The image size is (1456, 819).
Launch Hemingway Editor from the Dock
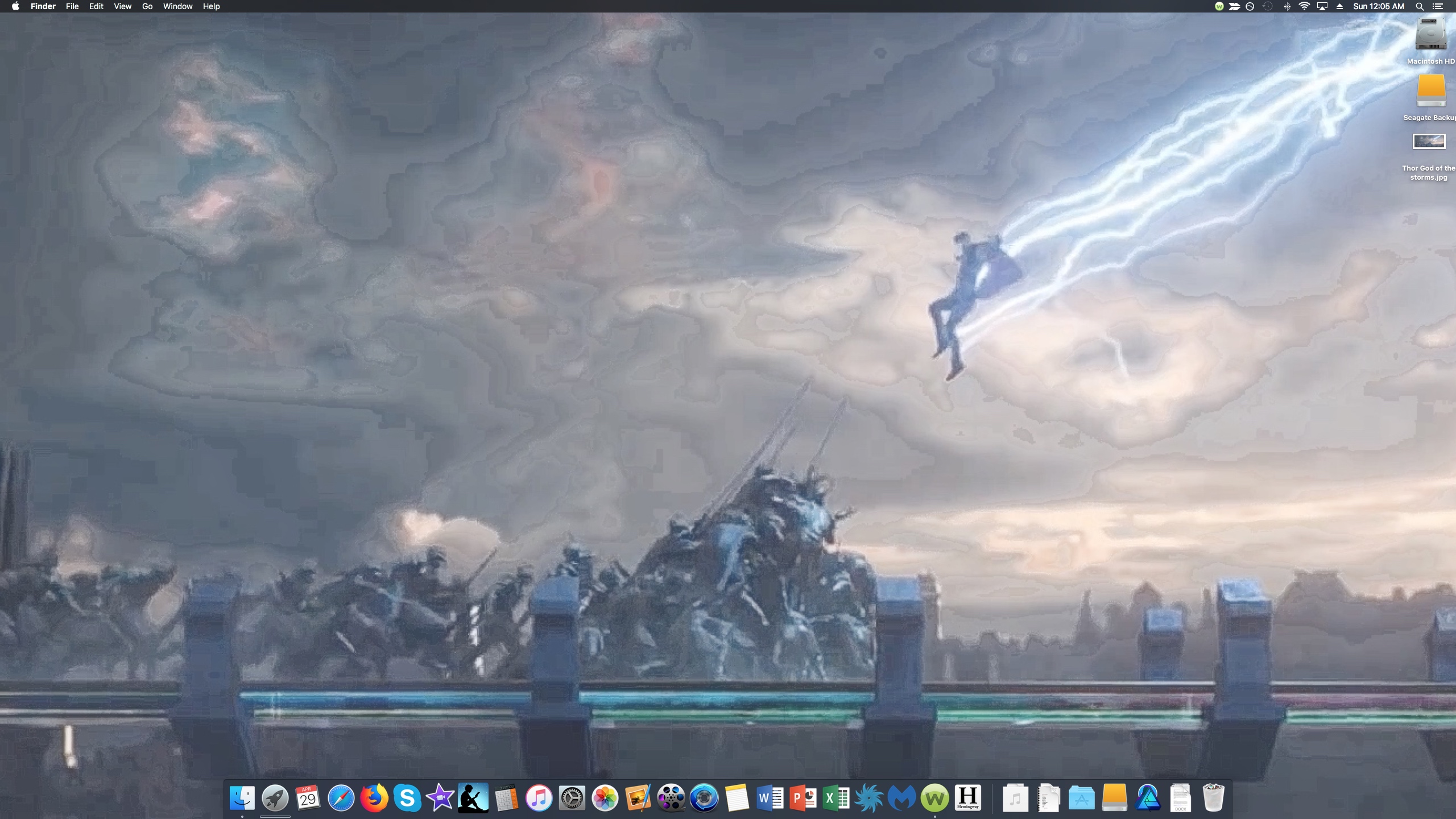[x=967, y=798]
